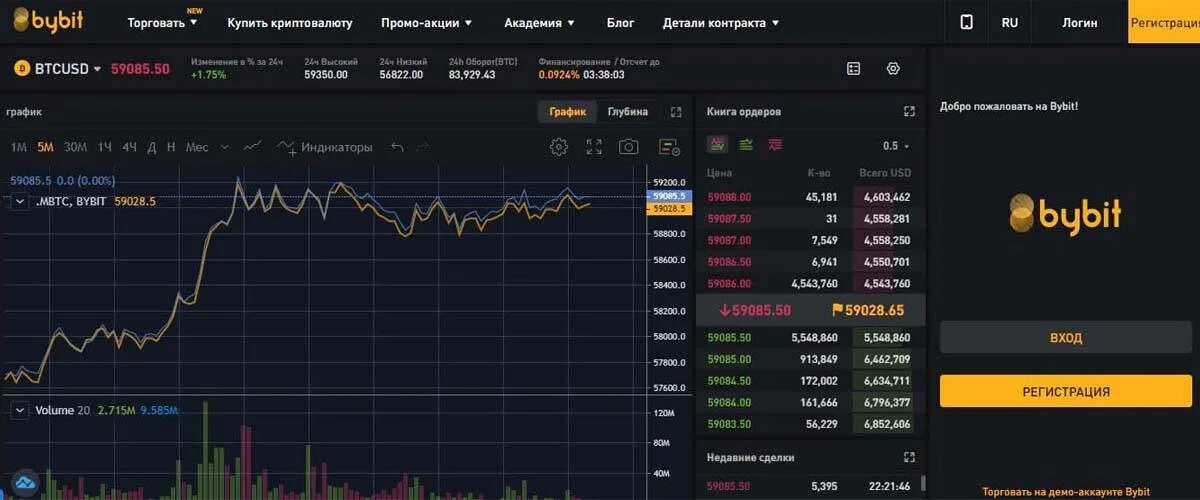Image resolution: width=1200 pixels, height=500 pixels.
Task: Select the Мес monthly timeframe
Action: (x=197, y=147)
